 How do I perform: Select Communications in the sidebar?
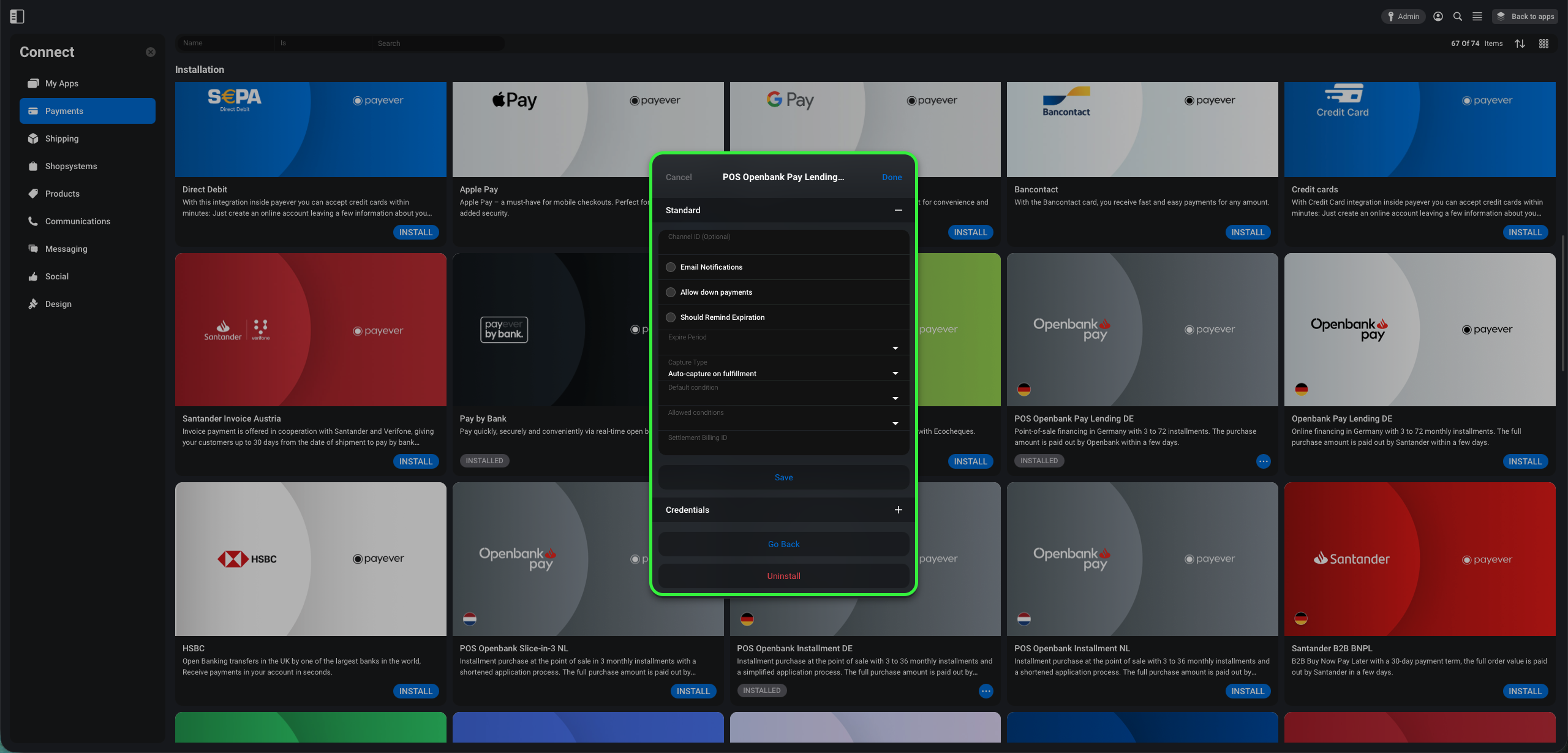point(88,221)
